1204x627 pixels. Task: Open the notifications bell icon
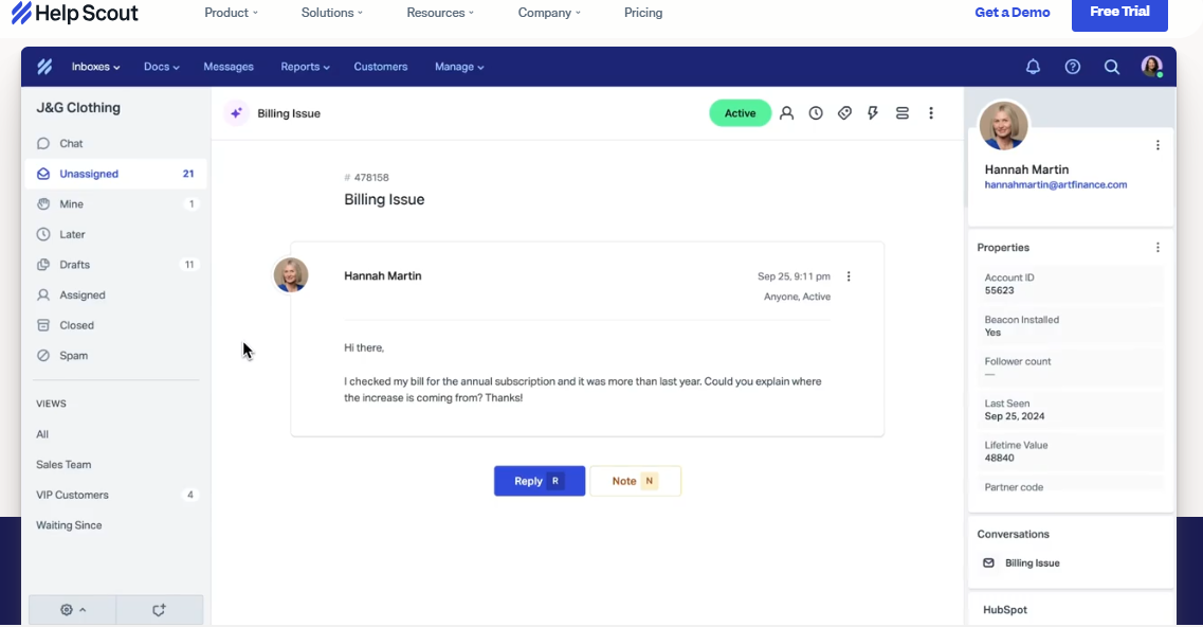tap(1033, 67)
